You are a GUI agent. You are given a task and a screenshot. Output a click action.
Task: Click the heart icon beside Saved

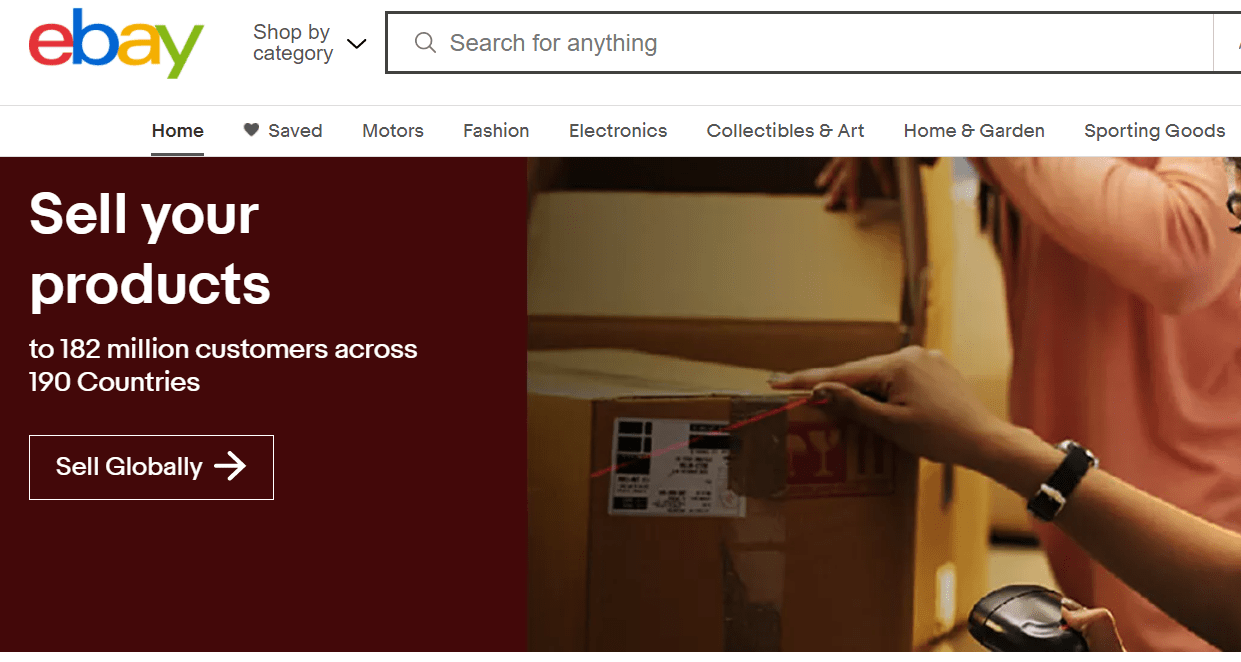coord(251,130)
